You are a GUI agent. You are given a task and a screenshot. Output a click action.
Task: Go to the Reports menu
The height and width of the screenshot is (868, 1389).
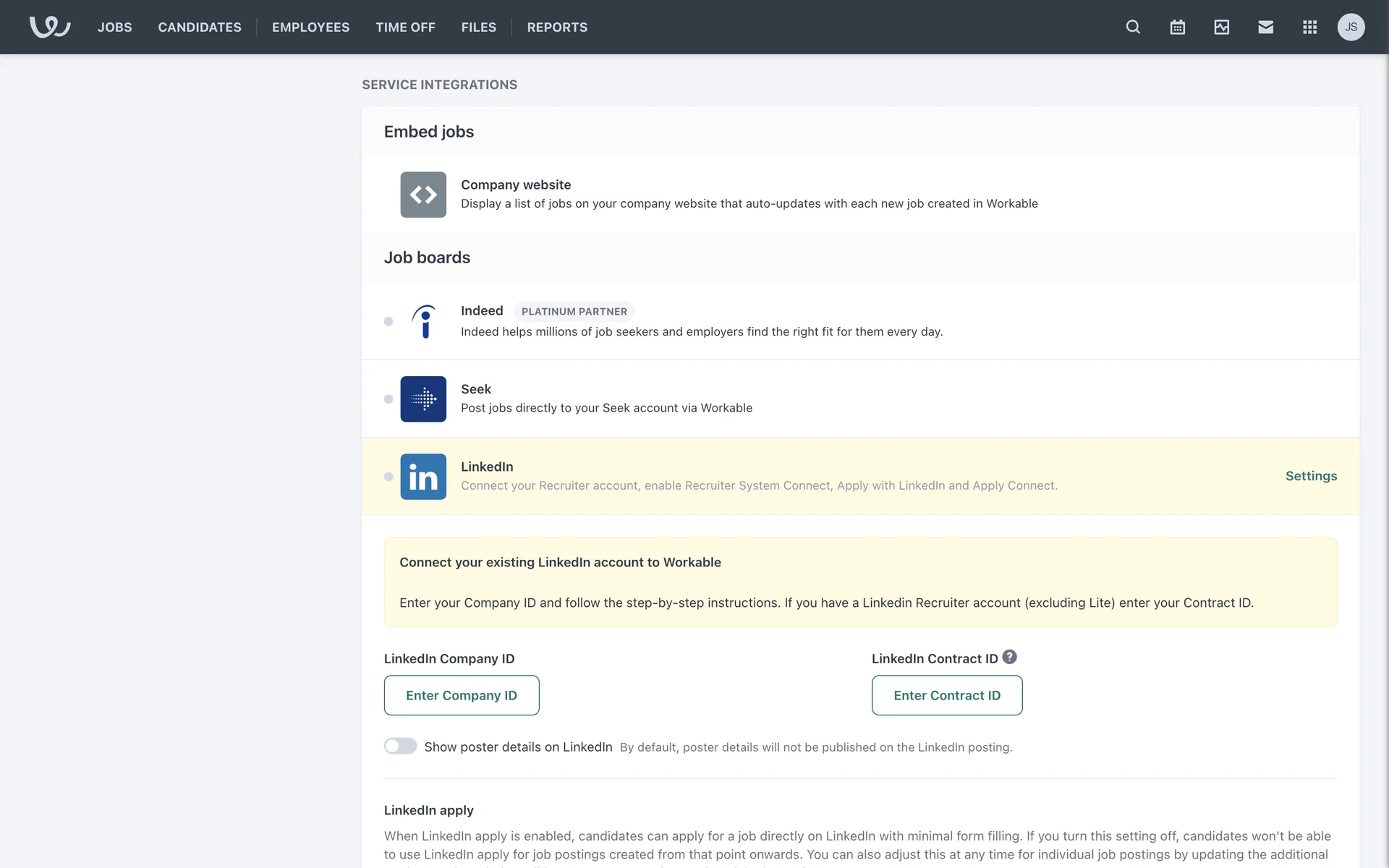pos(557,27)
